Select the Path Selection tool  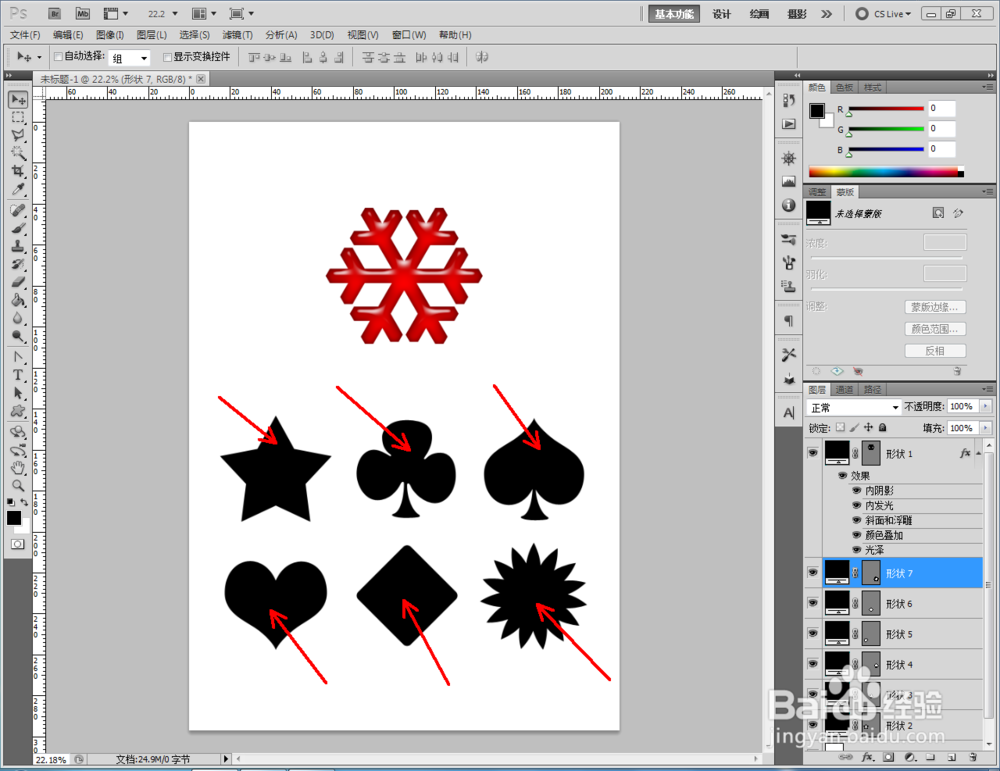pos(18,393)
